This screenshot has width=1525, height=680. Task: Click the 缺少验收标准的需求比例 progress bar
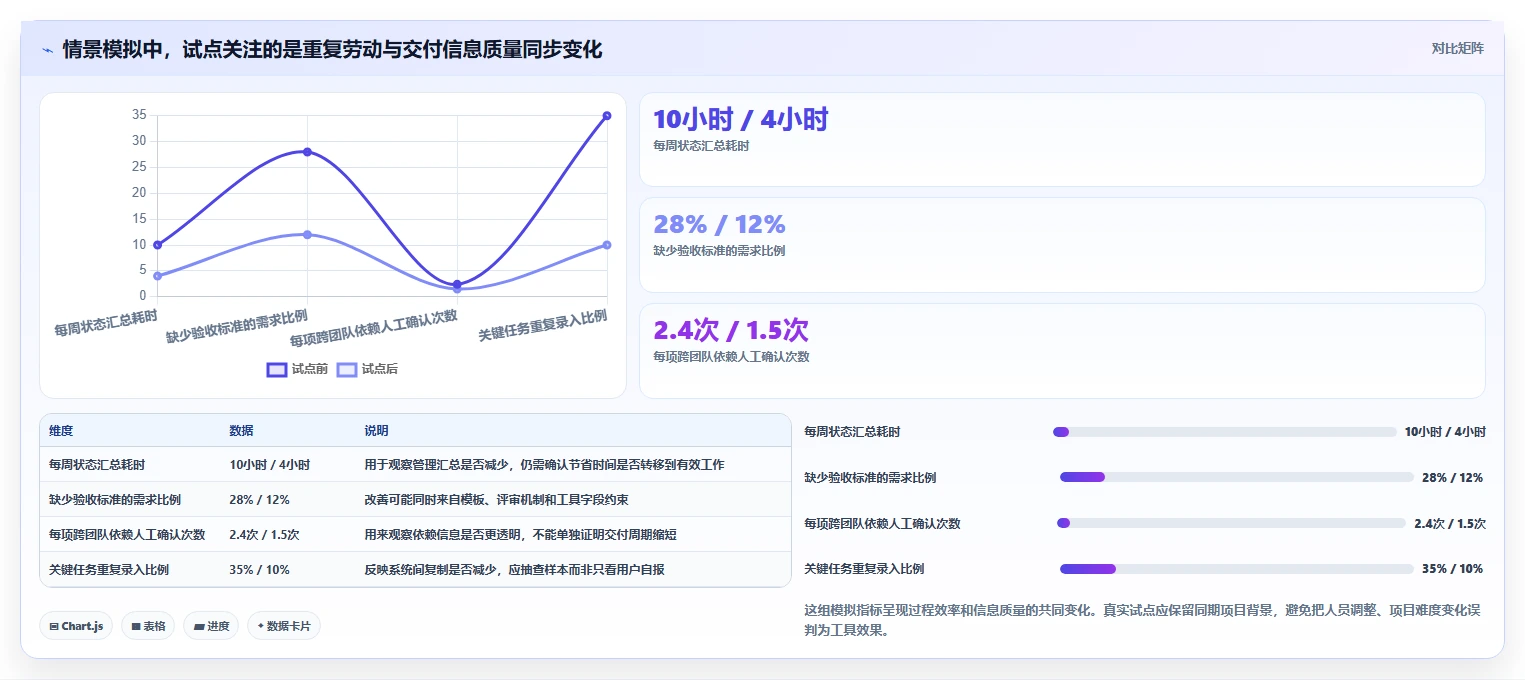point(1236,477)
